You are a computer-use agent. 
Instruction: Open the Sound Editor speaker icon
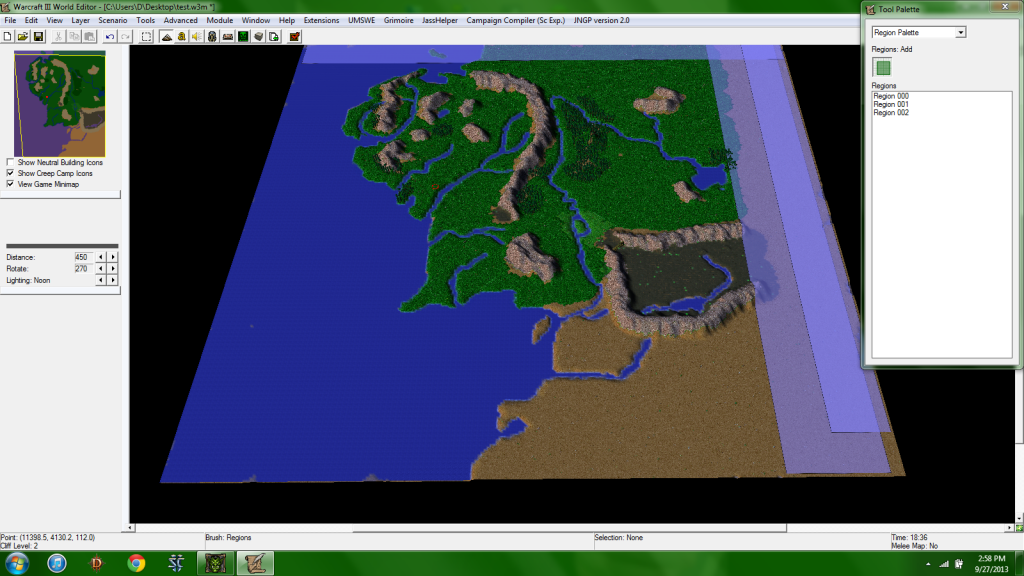point(197,37)
